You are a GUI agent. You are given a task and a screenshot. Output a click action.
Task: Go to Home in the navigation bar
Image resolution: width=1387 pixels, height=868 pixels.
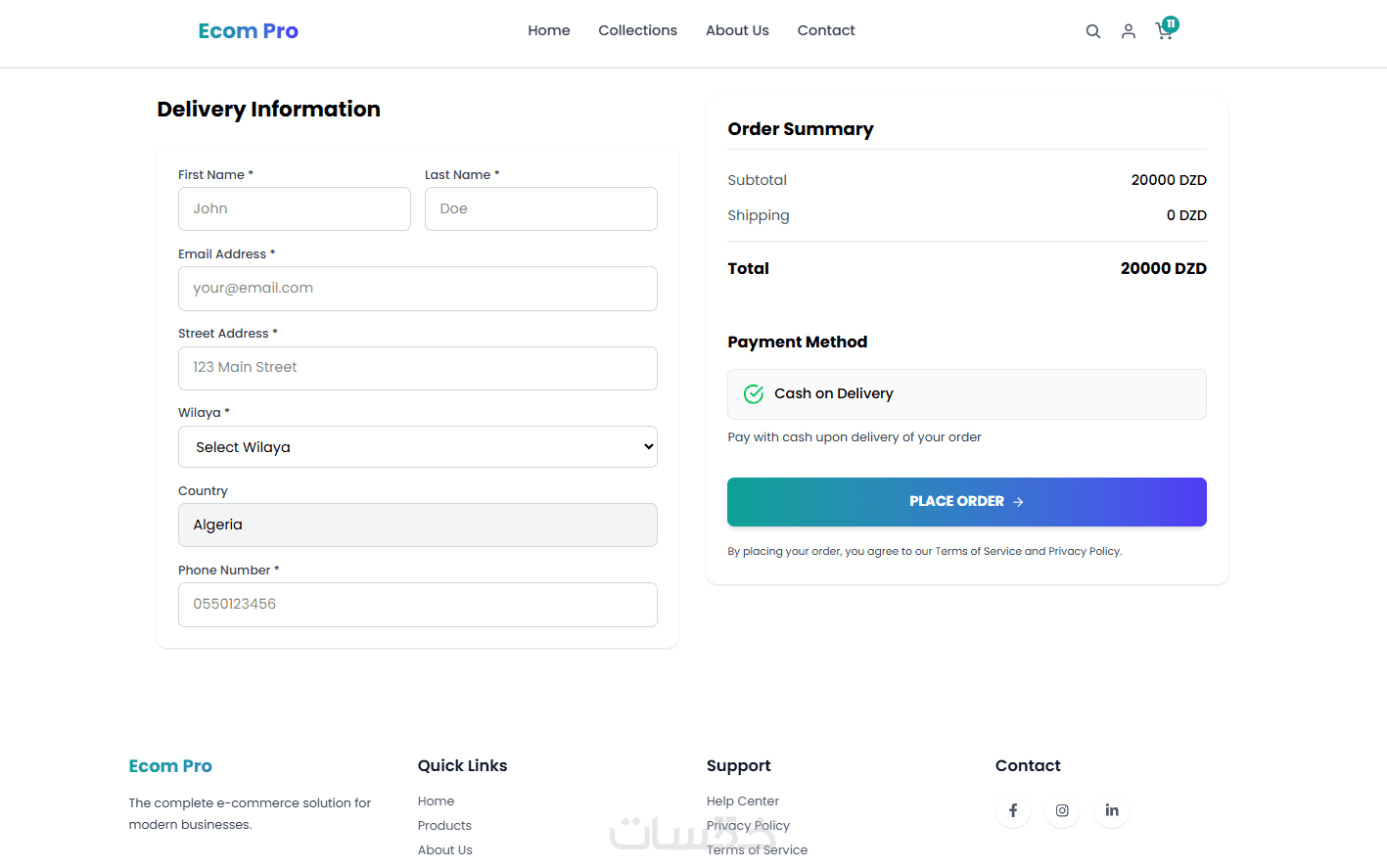548,30
